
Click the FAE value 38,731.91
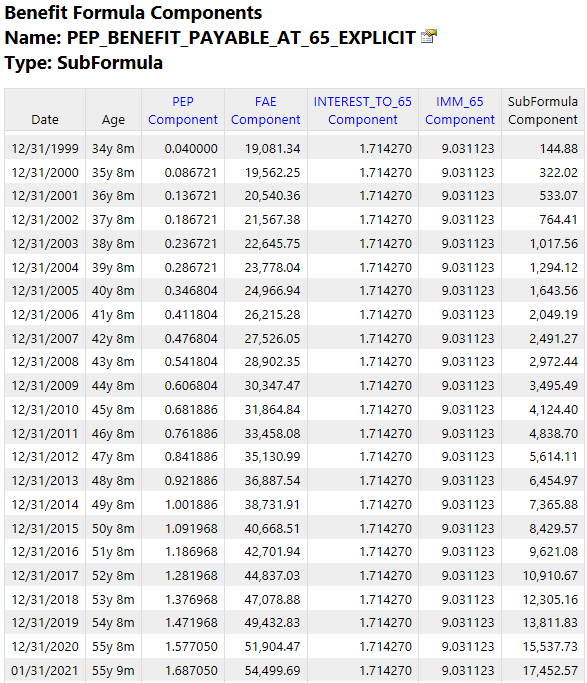[x=272, y=505]
